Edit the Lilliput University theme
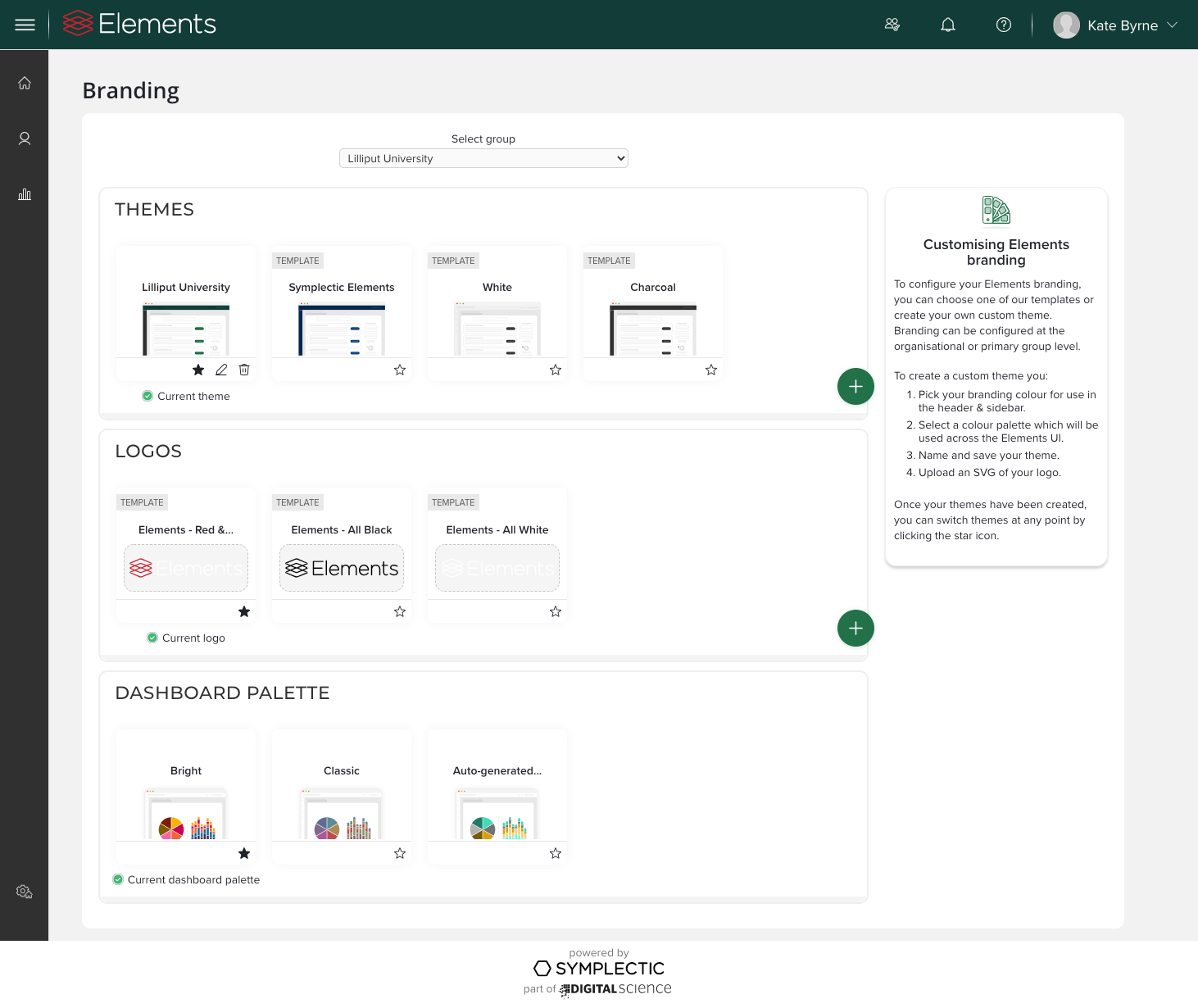1198x1008 pixels. [221, 370]
